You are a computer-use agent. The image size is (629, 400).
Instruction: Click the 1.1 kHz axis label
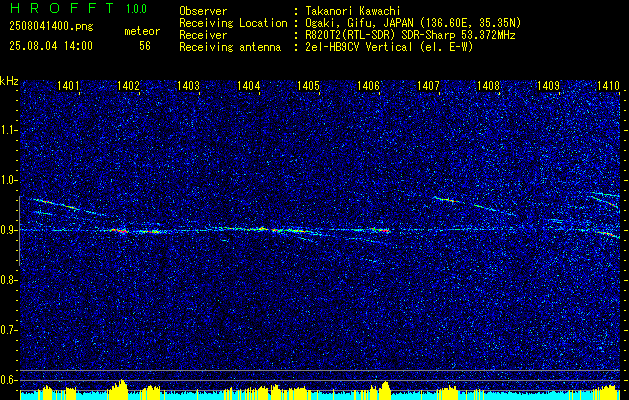[8, 130]
